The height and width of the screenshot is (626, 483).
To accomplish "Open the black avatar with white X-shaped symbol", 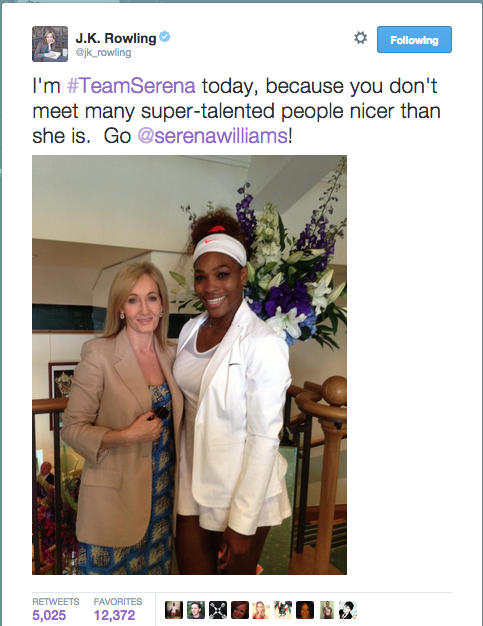I will click(218, 610).
